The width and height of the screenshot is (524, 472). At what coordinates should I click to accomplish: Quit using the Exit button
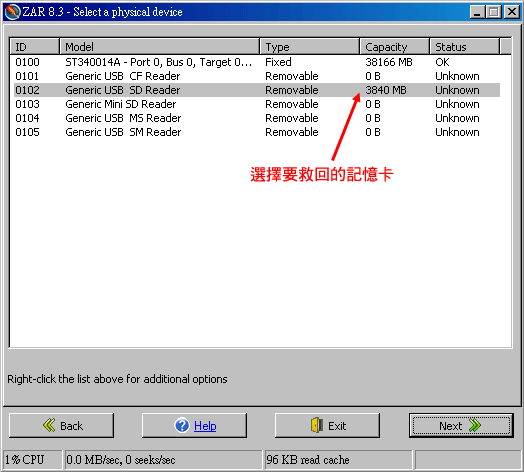327,425
